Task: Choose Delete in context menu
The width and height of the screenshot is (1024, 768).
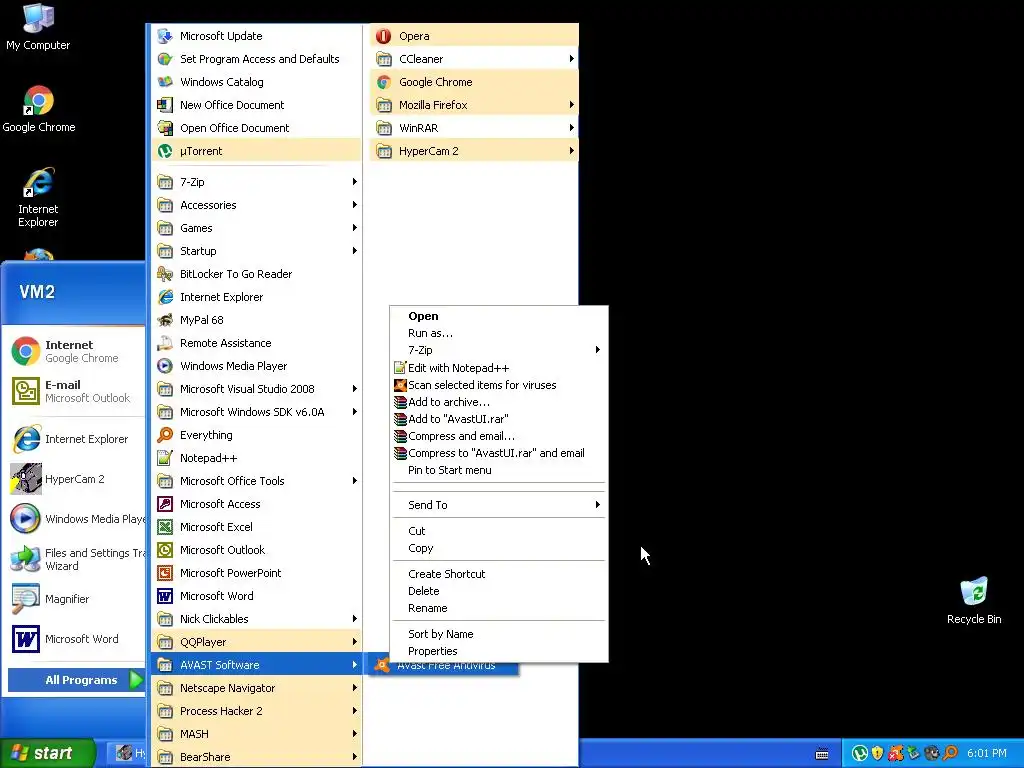Action: [498, 591]
